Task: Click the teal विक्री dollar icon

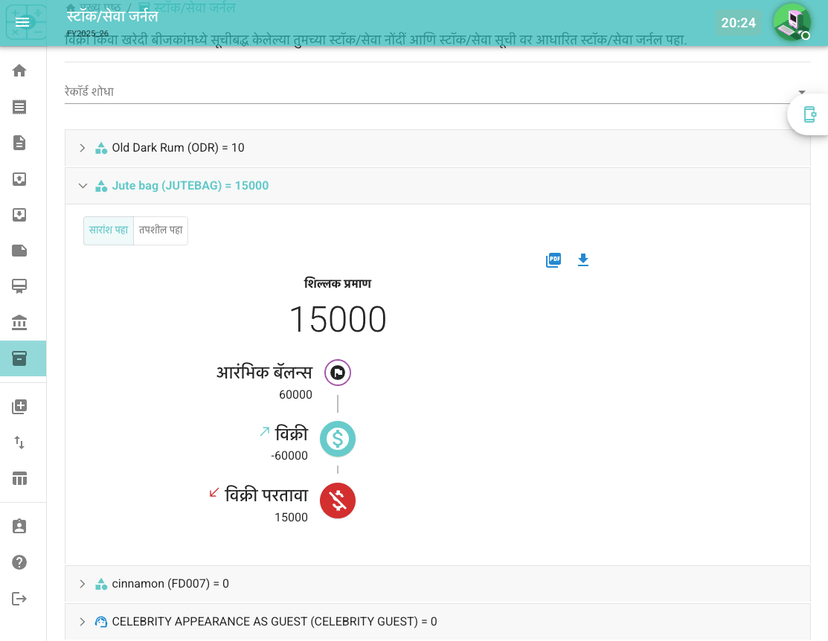Action: coord(337,439)
